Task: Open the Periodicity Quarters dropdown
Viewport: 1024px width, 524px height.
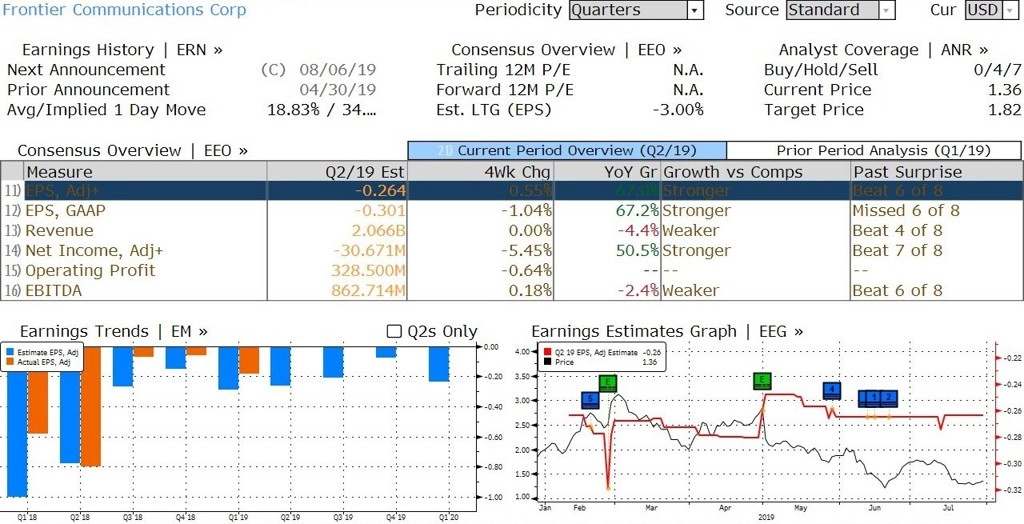Action: [636, 10]
